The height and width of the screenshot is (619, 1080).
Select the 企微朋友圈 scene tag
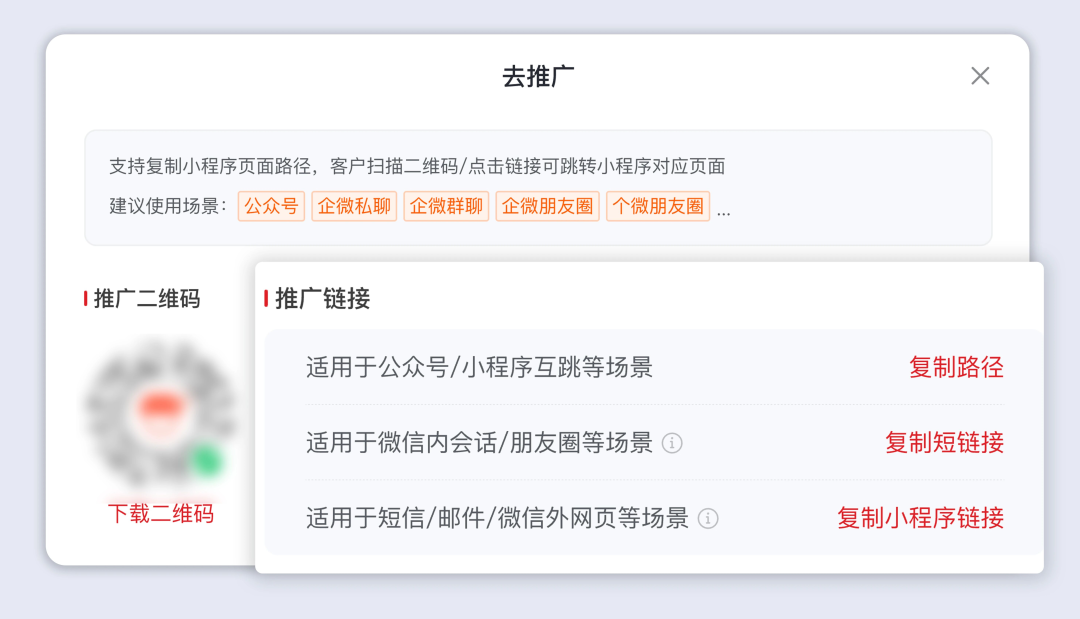point(547,207)
